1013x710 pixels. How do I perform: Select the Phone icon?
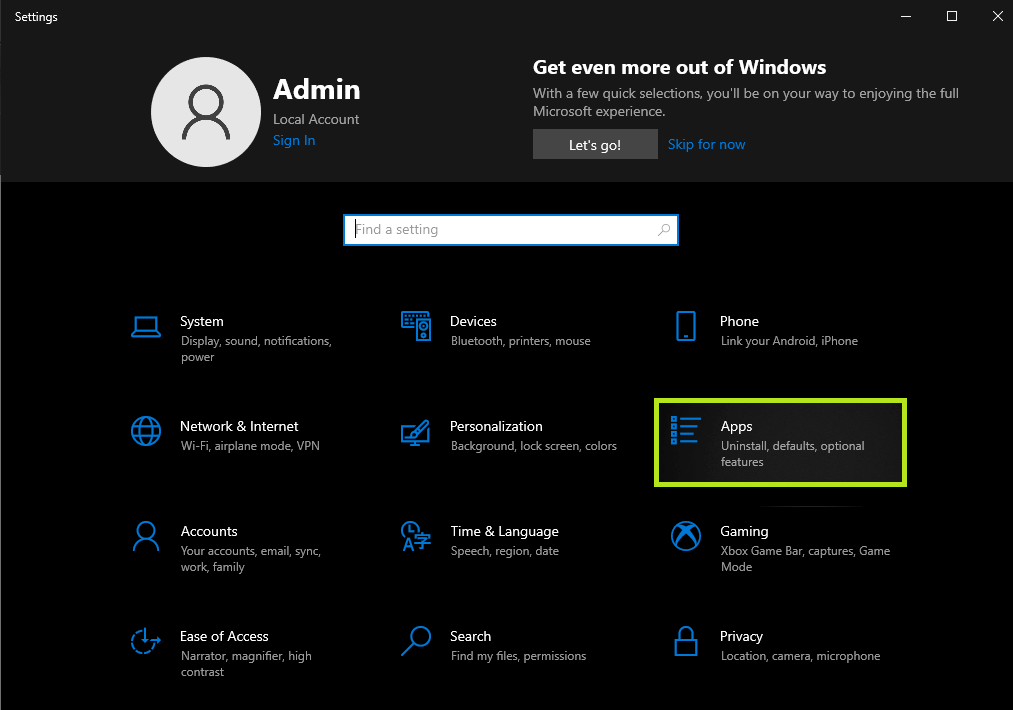[x=685, y=326]
